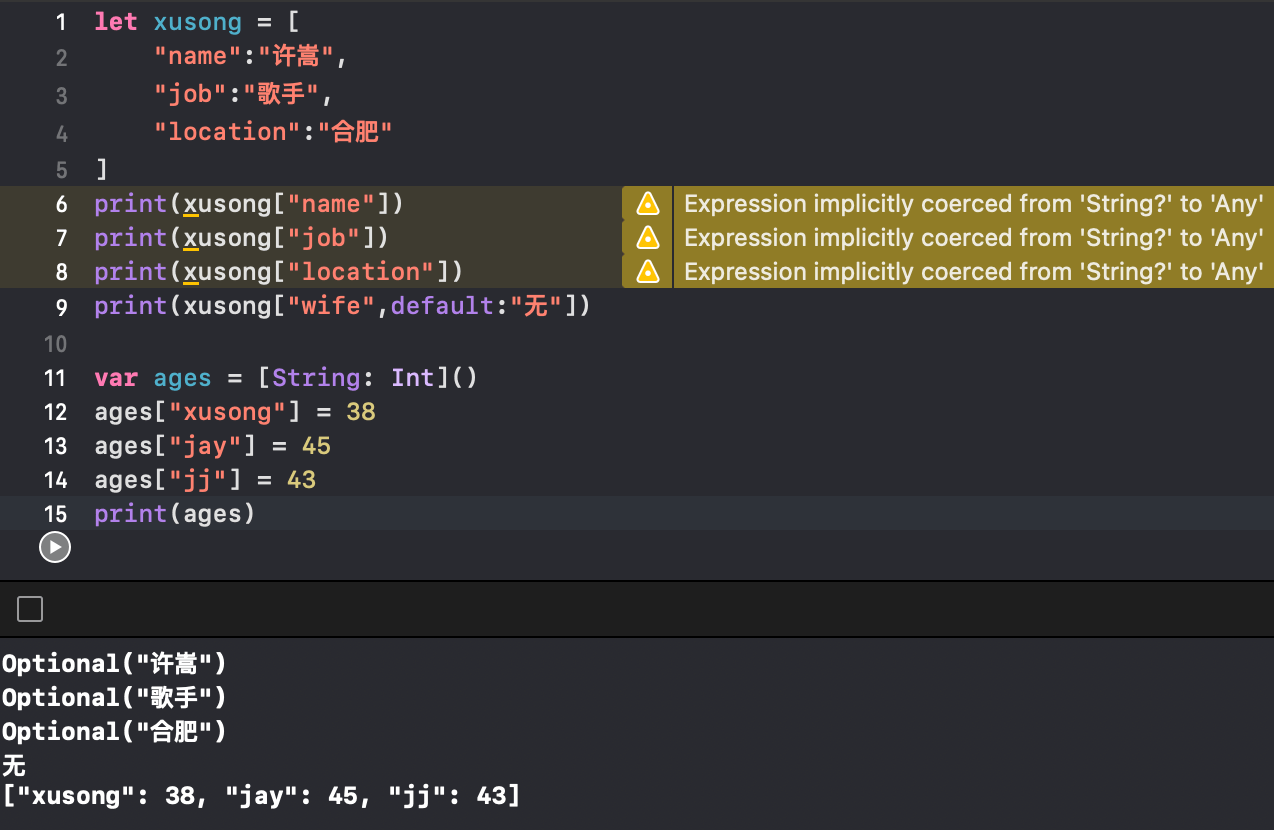Viewport: 1274px width, 830px height.
Task: Click the 'let' keyword on line 1
Action: click(116, 22)
